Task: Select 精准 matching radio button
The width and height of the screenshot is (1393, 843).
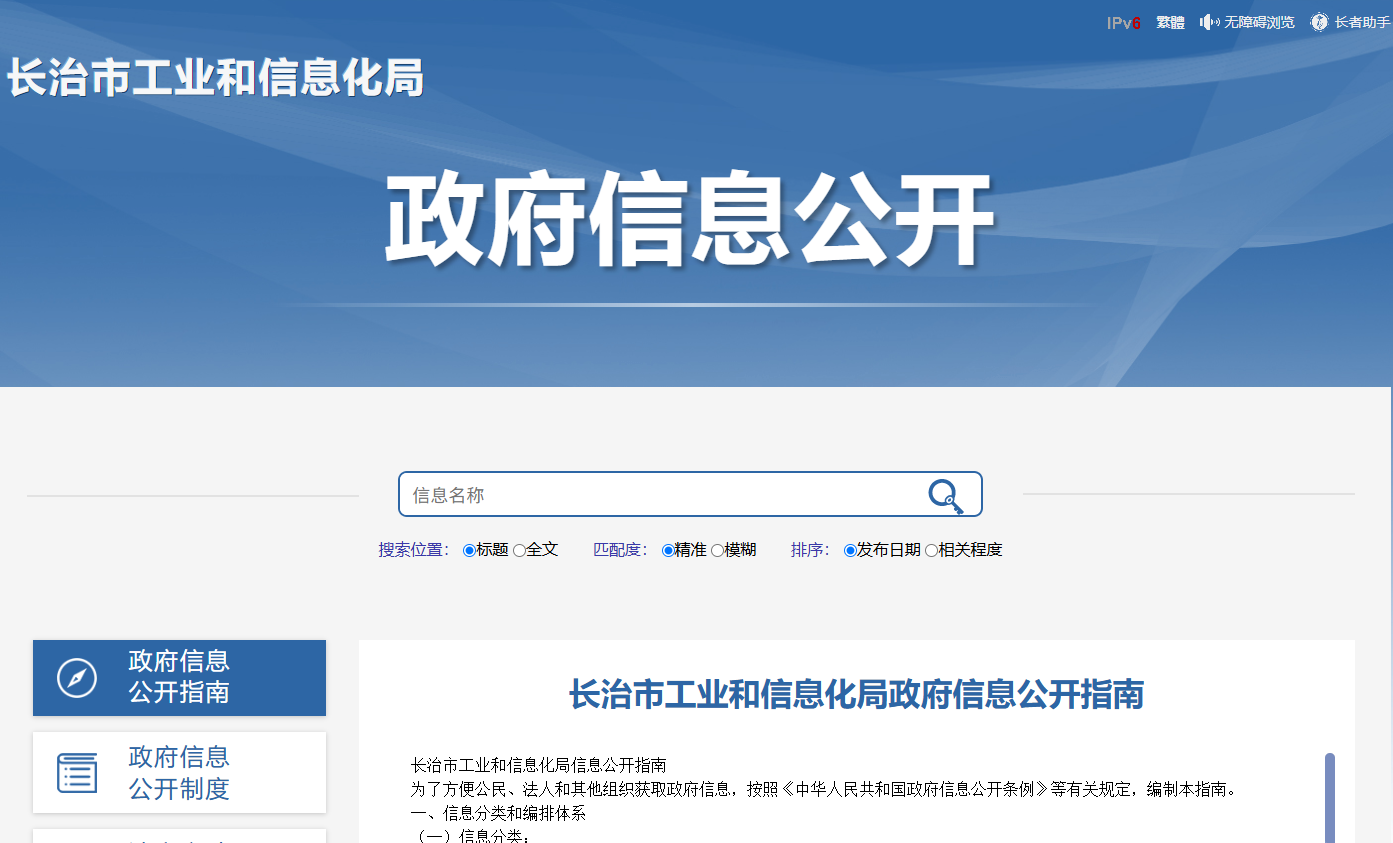Action: click(668, 550)
